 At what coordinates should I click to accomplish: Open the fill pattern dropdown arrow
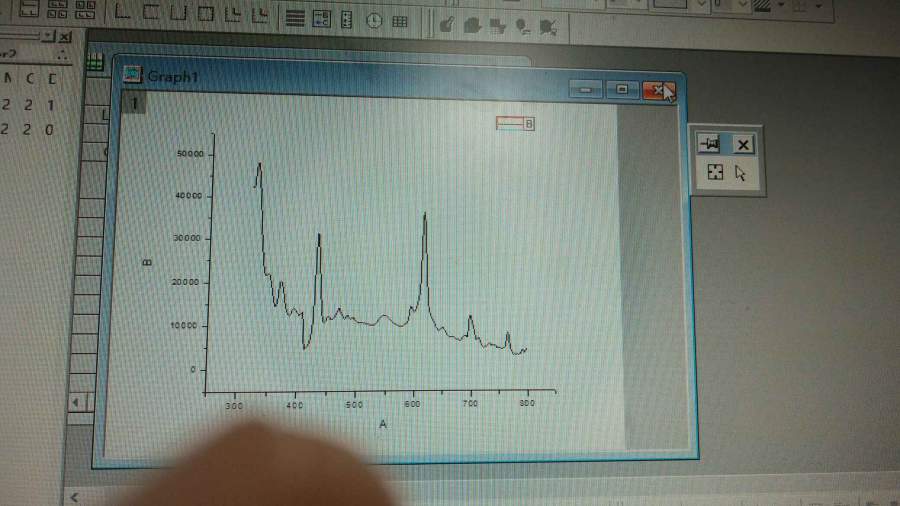781,6
